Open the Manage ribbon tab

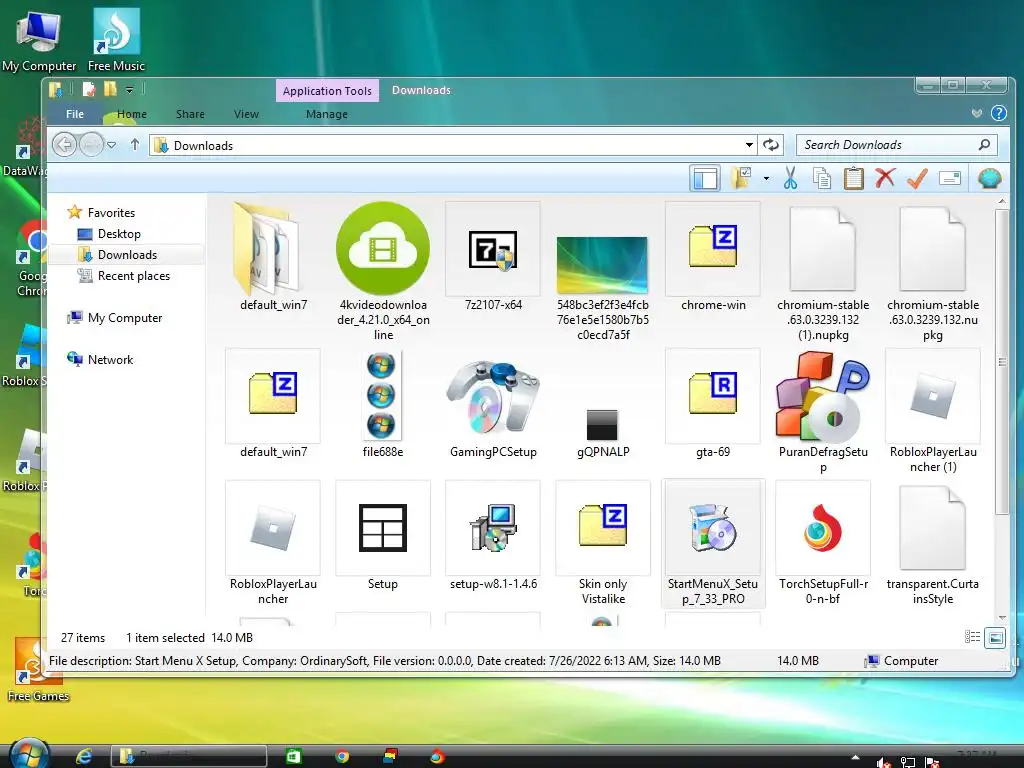[x=327, y=114]
